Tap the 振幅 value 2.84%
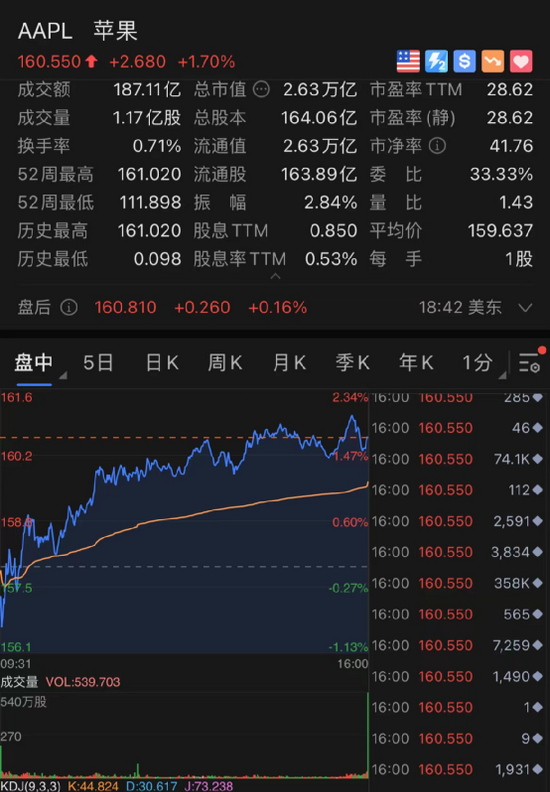 coord(331,203)
